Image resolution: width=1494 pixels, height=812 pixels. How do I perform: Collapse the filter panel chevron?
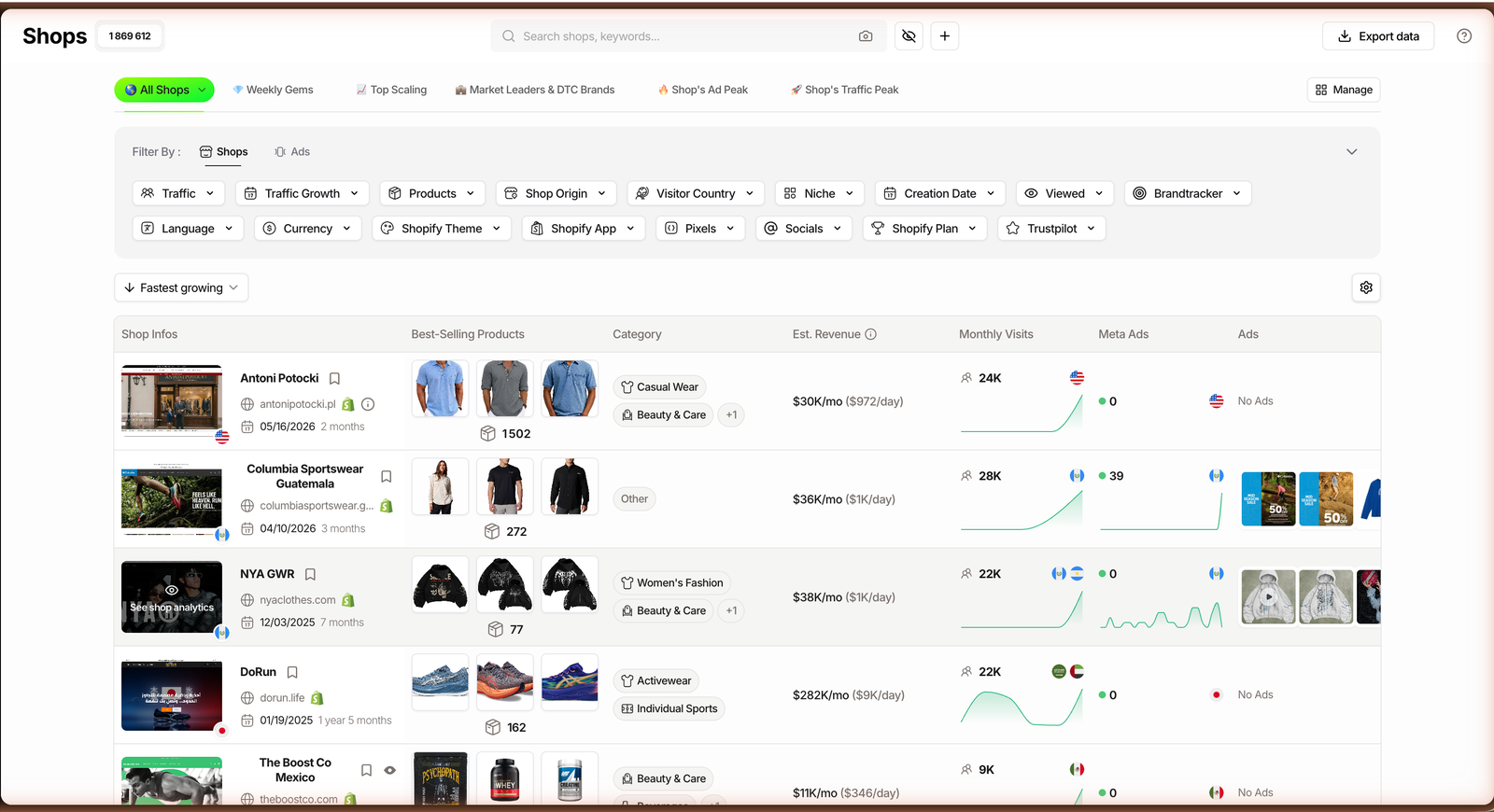pos(1351,152)
